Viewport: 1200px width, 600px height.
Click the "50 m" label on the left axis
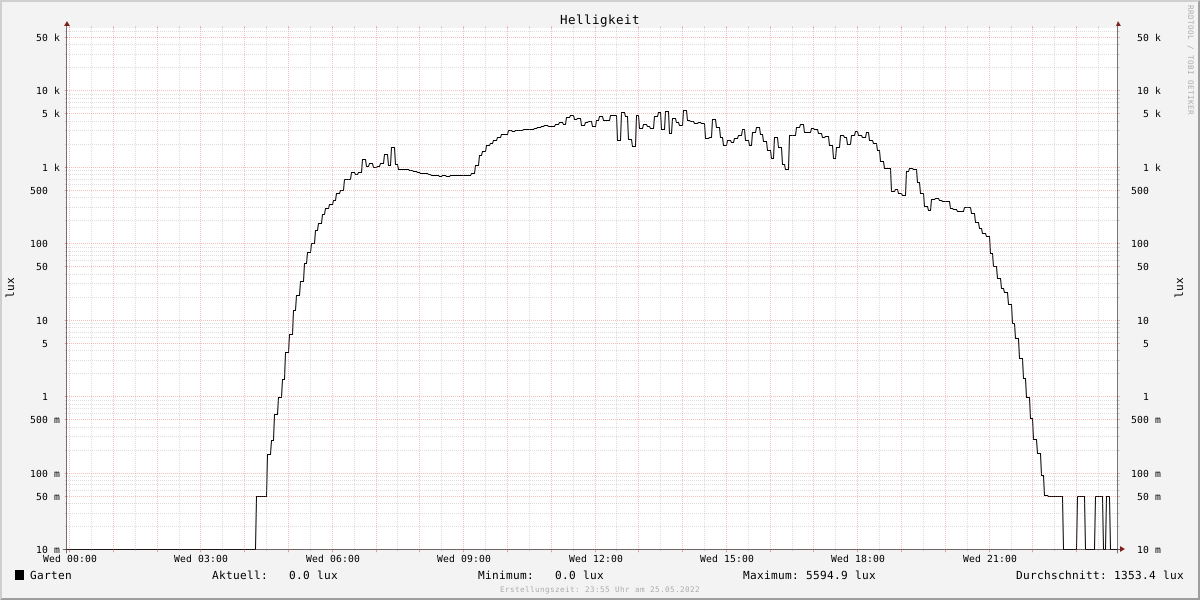[x=48, y=497]
